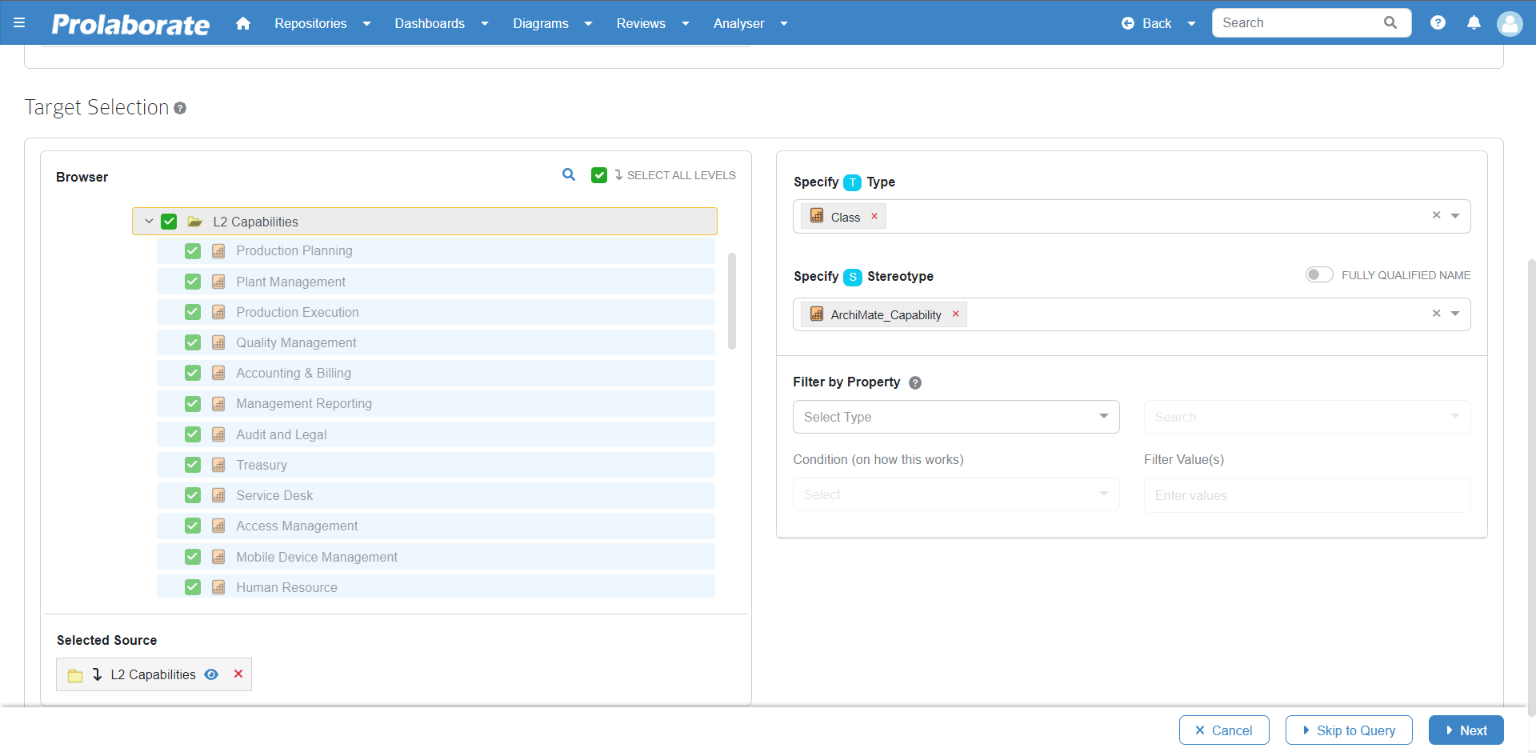Viewport: 1536px width, 753px height.
Task: Enable the Fully Qualified Name toggle
Action: (x=1319, y=274)
